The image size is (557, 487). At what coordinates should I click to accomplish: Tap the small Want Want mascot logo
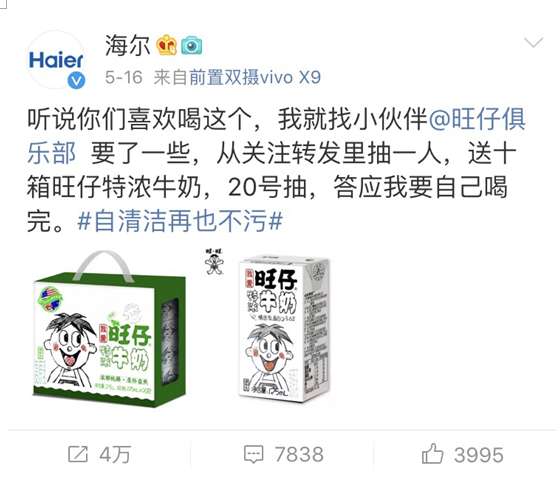(x=214, y=261)
